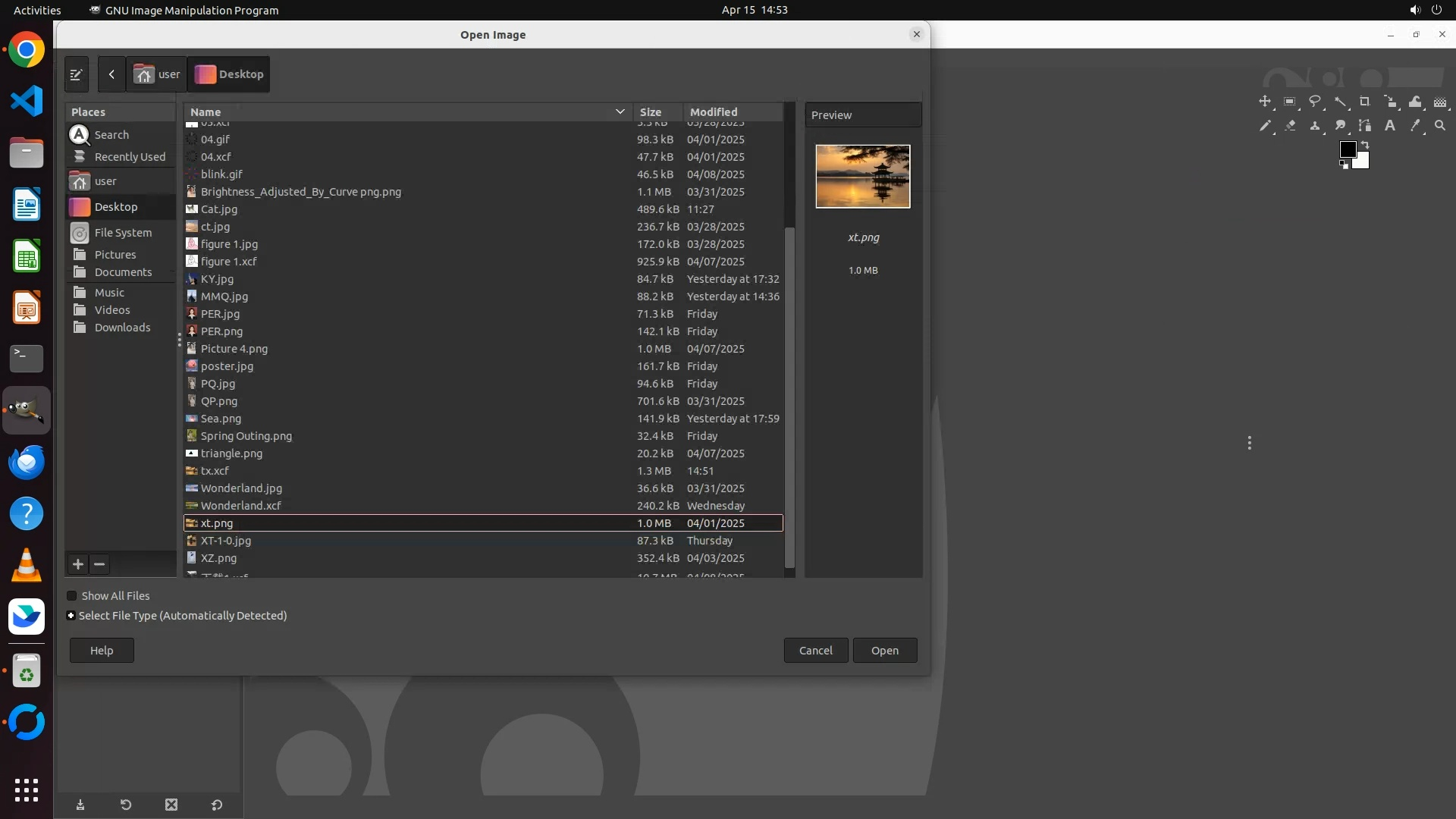Select the Free Select lasso tool

pos(1315,102)
